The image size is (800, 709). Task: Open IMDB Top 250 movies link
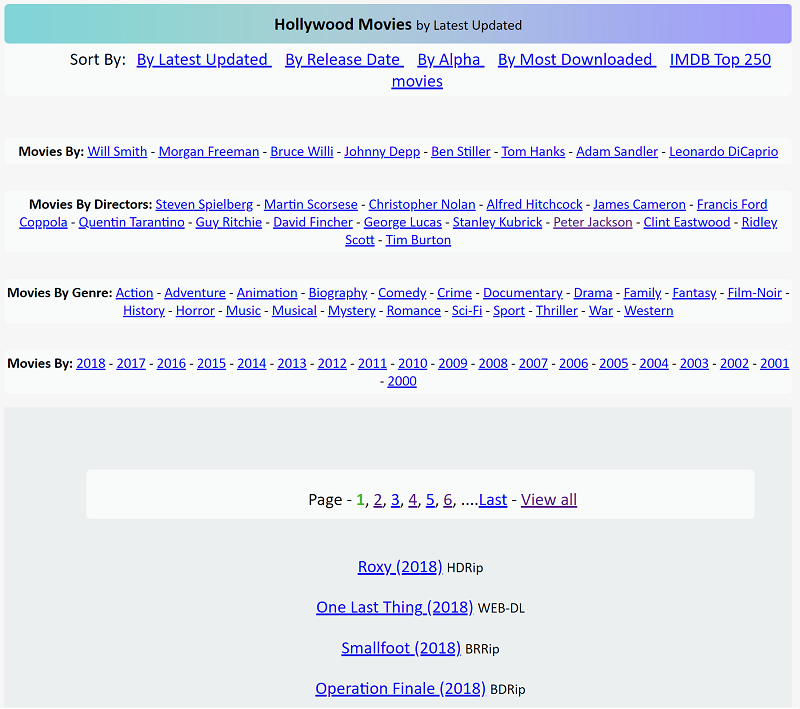click(x=719, y=60)
